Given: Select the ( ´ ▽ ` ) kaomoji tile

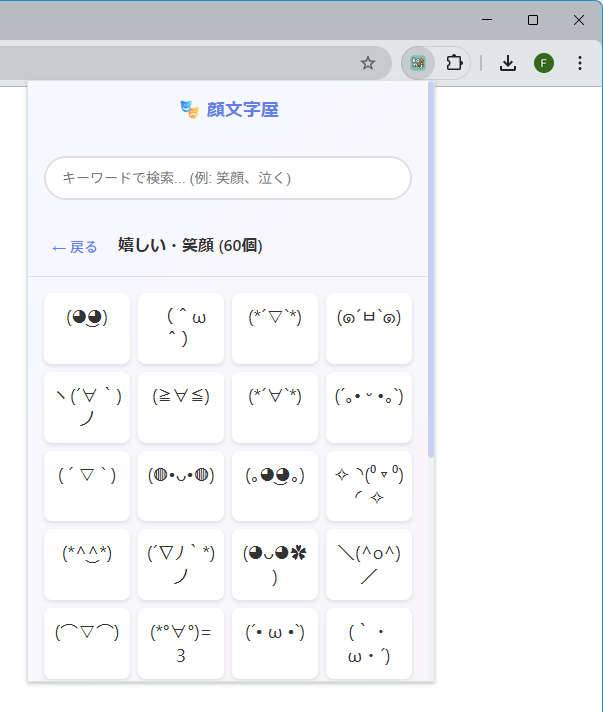Looking at the screenshot, I should (x=87, y=486).
